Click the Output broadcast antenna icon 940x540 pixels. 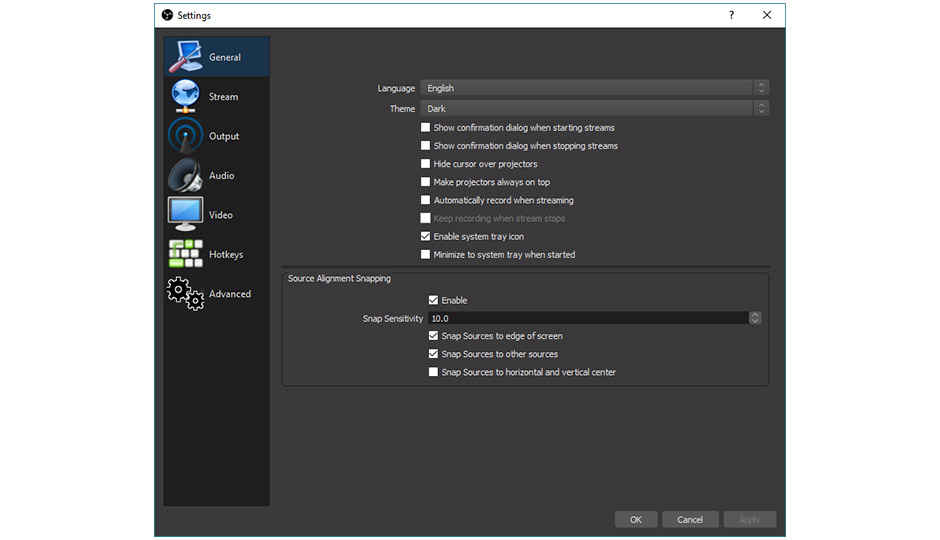tap(185, 135)
